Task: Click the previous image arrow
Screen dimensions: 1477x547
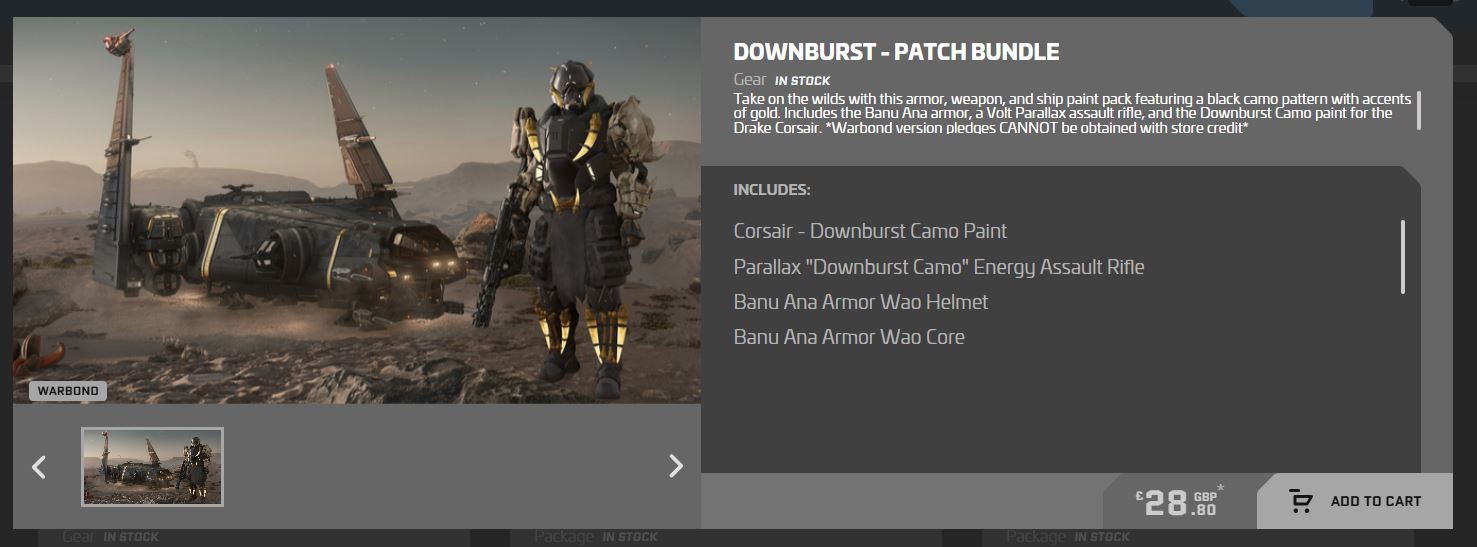Action: (39, 466)
